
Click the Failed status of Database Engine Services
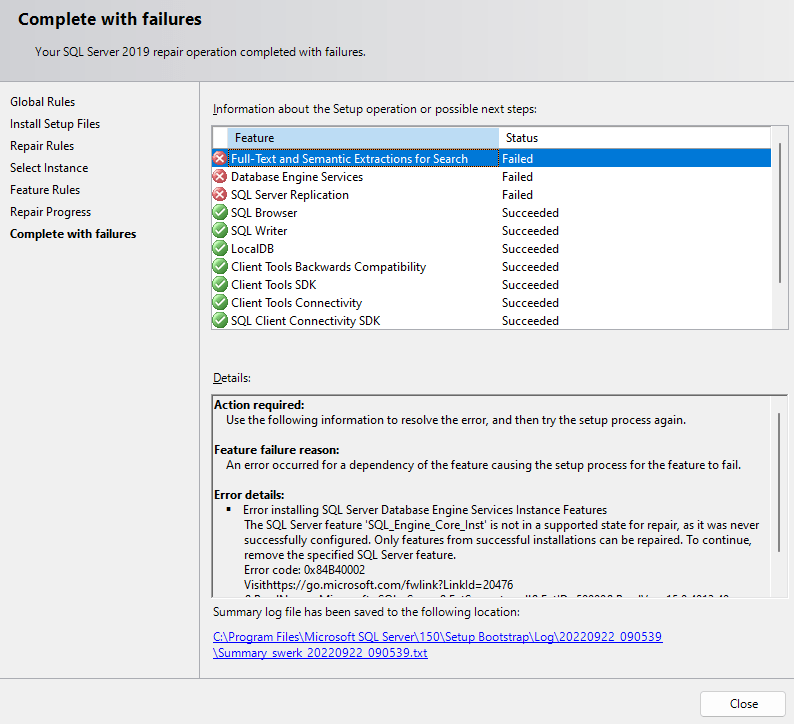[x=517, y=177]
